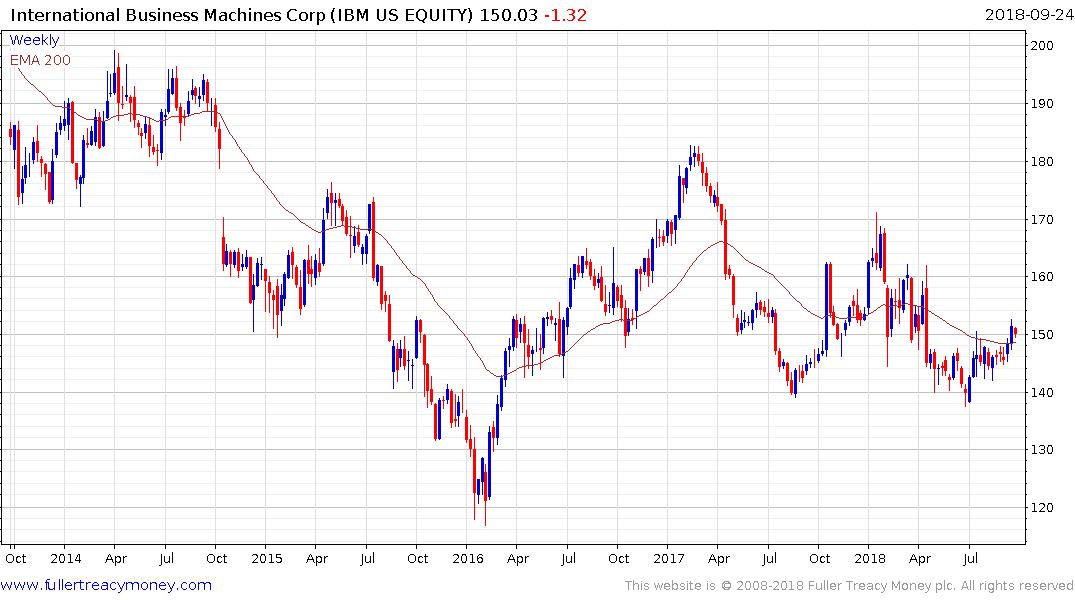Click the '200' price axis label
This screenshot has height=600, width=1075.
(x=1041, y=46)
